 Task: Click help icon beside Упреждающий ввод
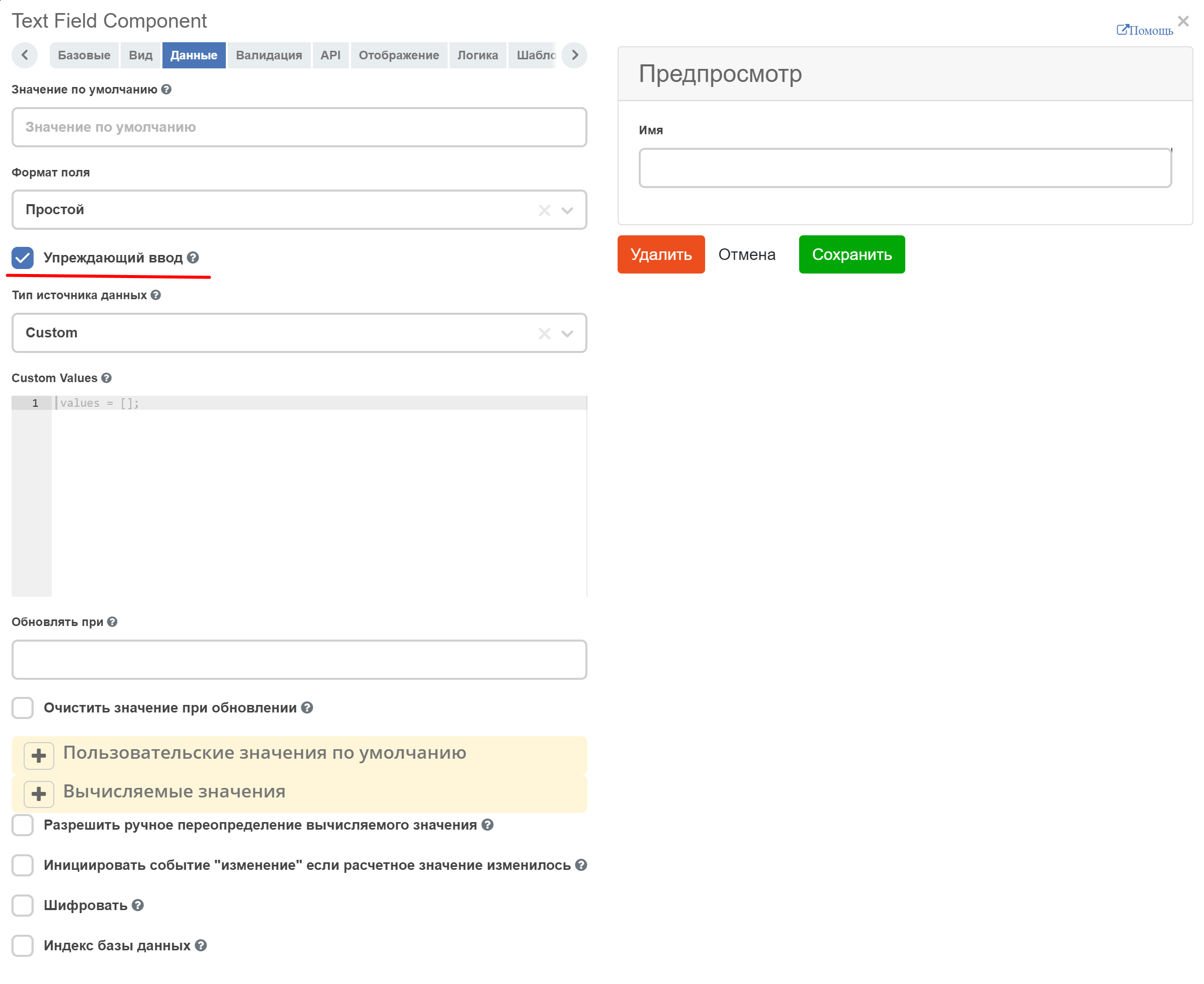193,258
